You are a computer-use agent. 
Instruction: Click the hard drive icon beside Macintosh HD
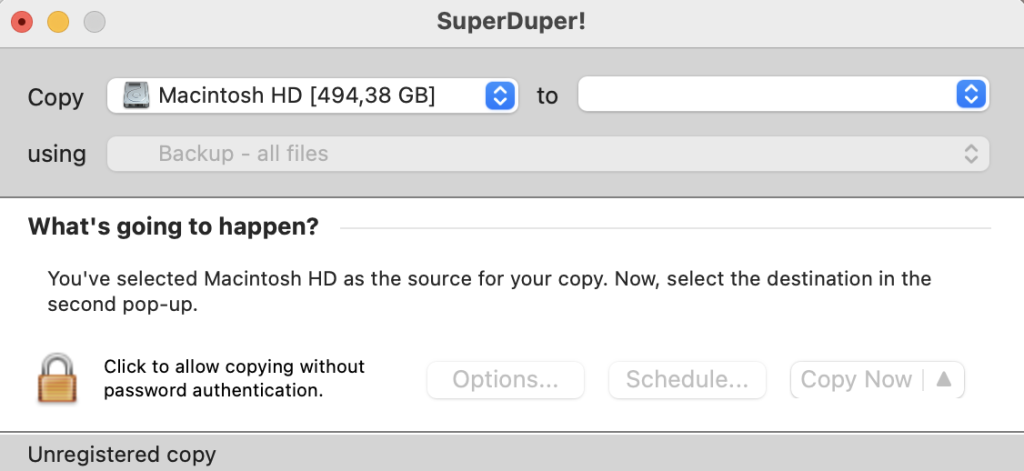135,96
